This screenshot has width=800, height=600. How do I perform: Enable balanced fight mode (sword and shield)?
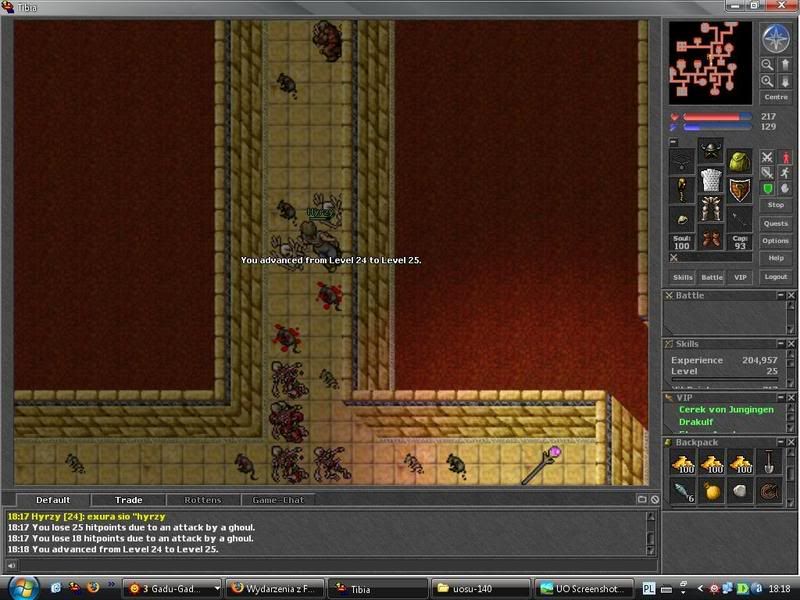click(x=767, y=173)
